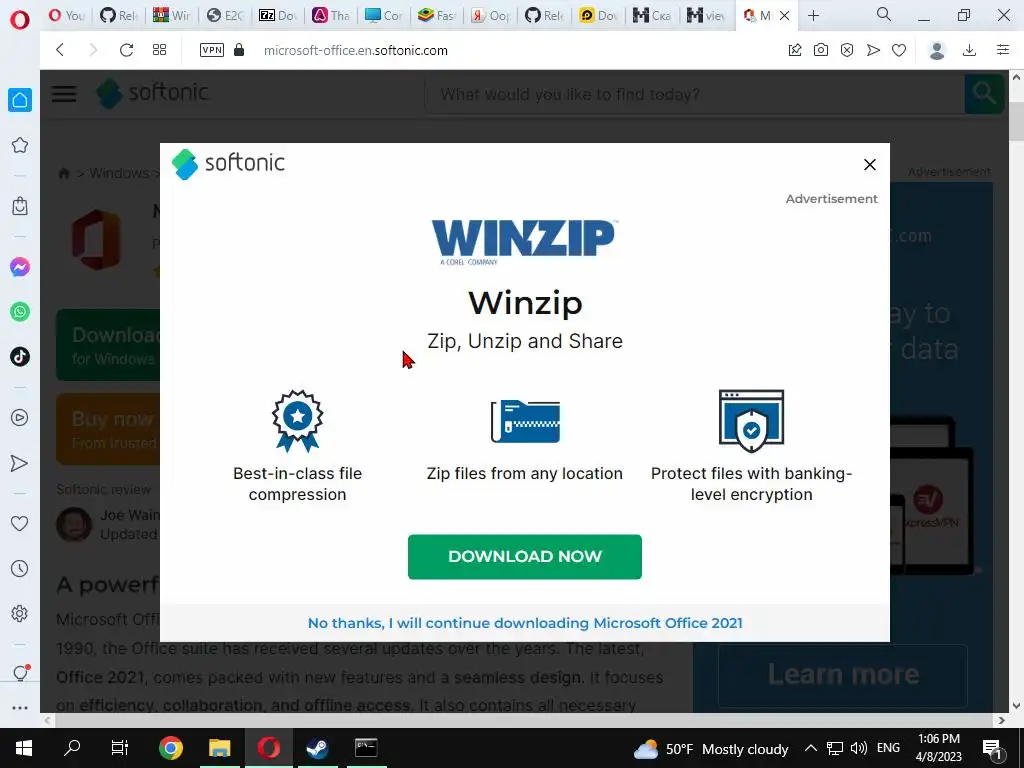Open bookmarks star in sidebar

[x=20, y=145]
